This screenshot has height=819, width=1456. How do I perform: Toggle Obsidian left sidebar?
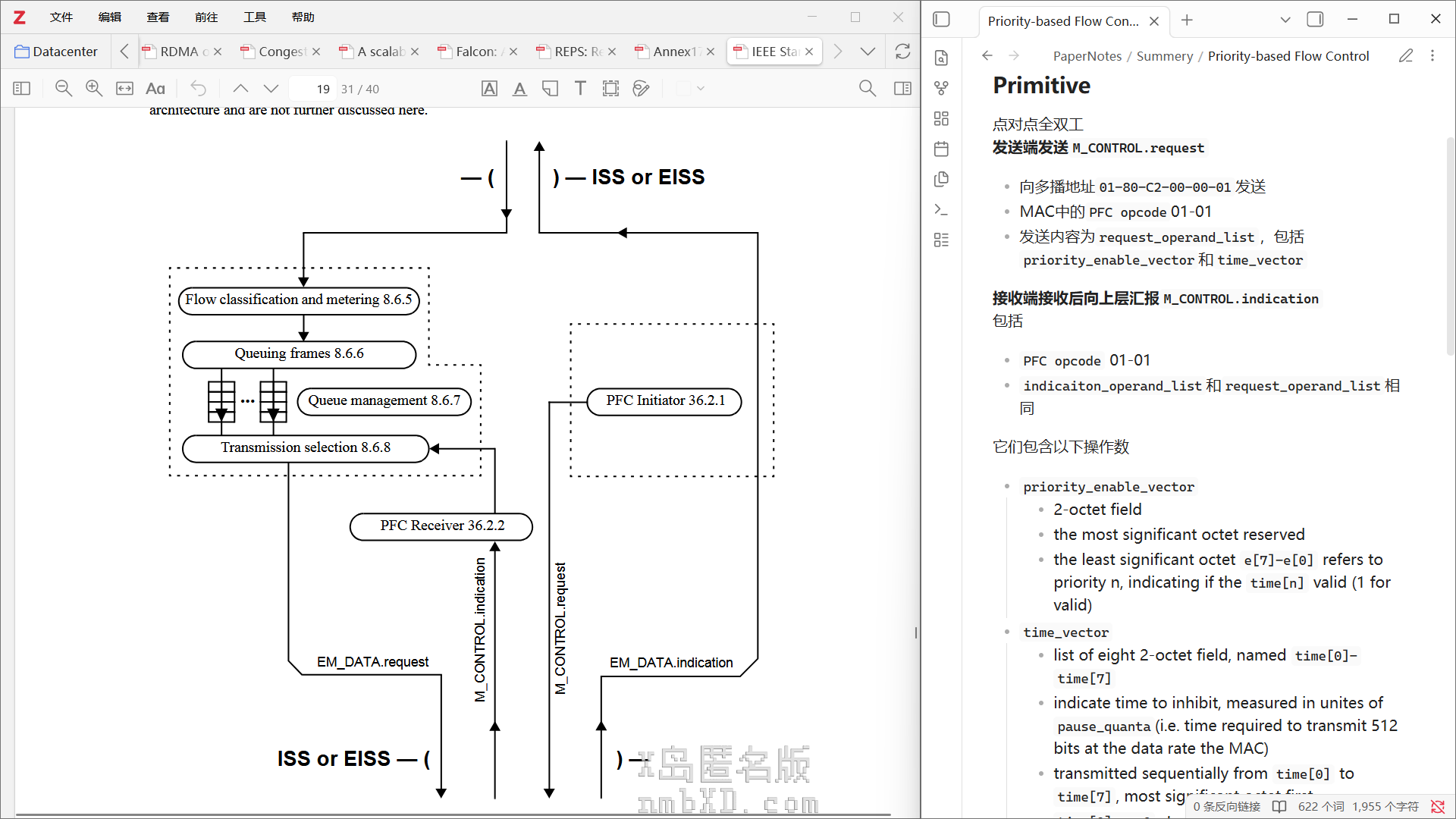(941, 20)
